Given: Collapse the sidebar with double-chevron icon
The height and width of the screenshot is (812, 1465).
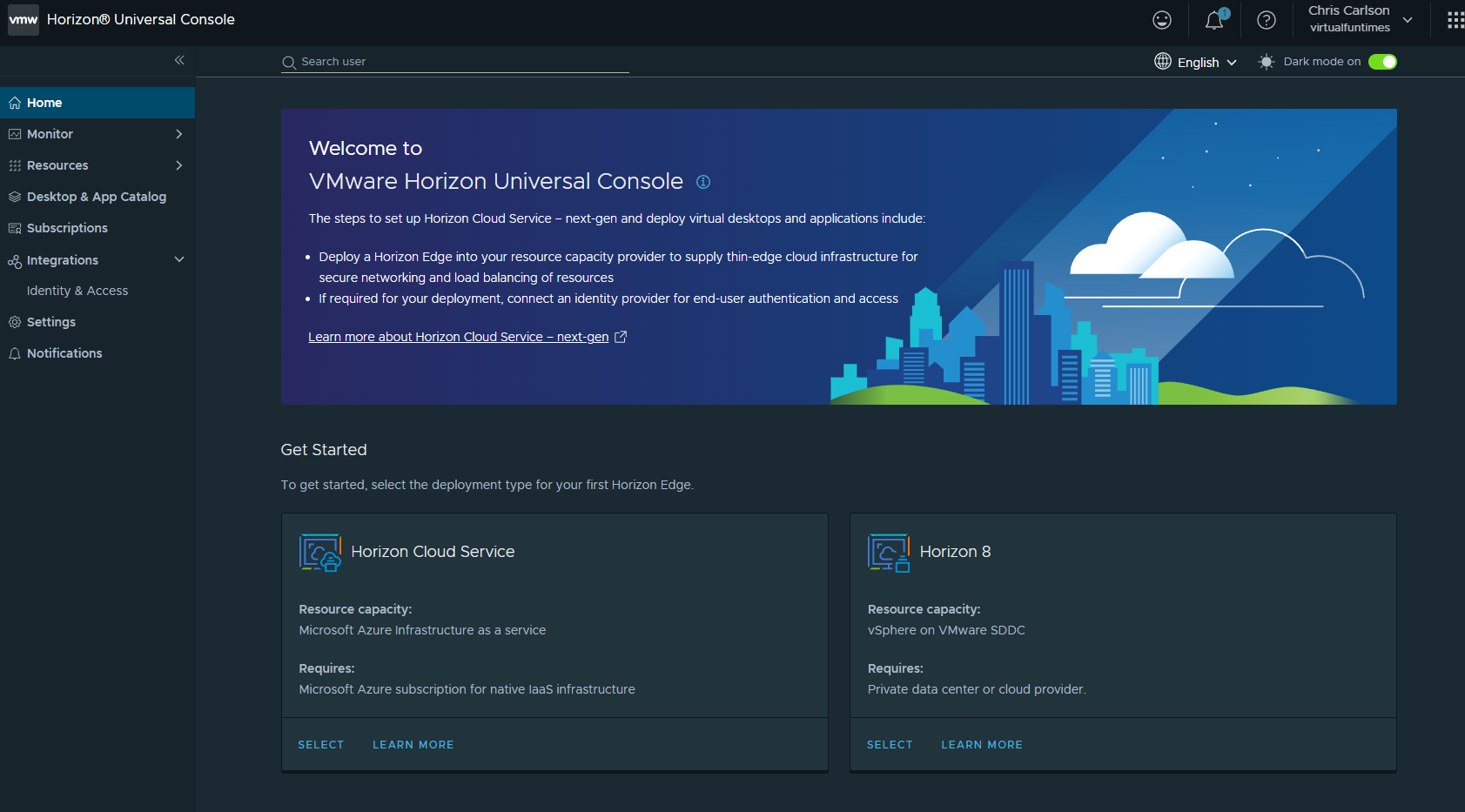Looking at the screenshot, I should [x=179, y=60].
